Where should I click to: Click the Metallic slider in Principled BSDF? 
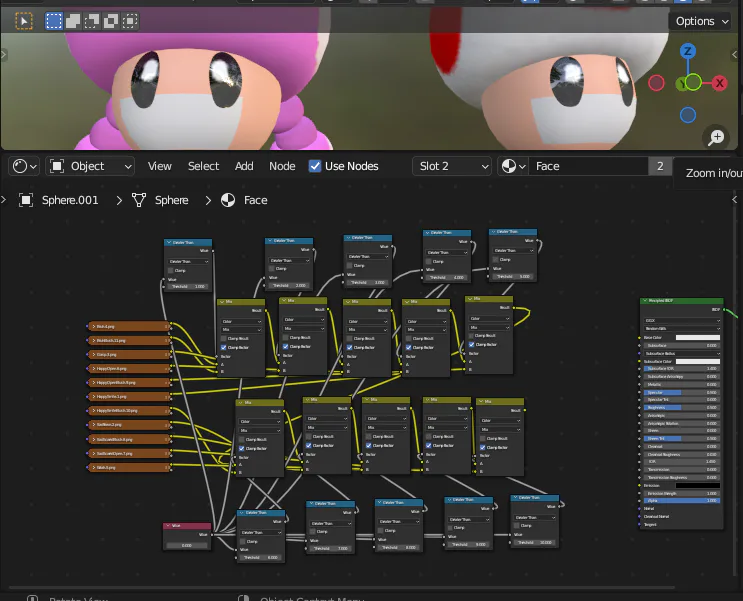pyautogui.click(x=682, y=385)
